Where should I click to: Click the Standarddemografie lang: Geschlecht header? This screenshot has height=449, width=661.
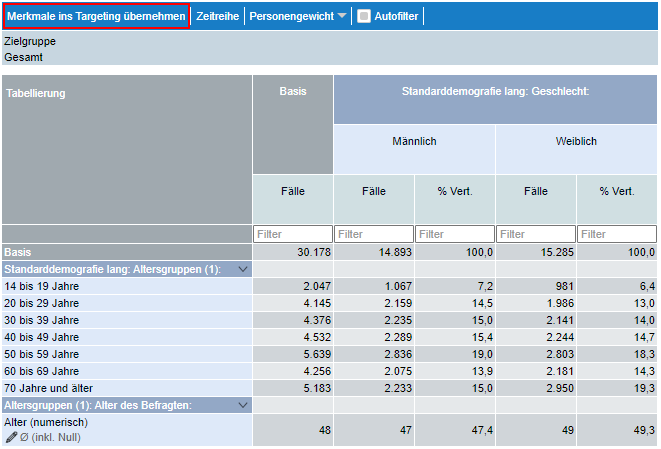click(x=495, y=91)
